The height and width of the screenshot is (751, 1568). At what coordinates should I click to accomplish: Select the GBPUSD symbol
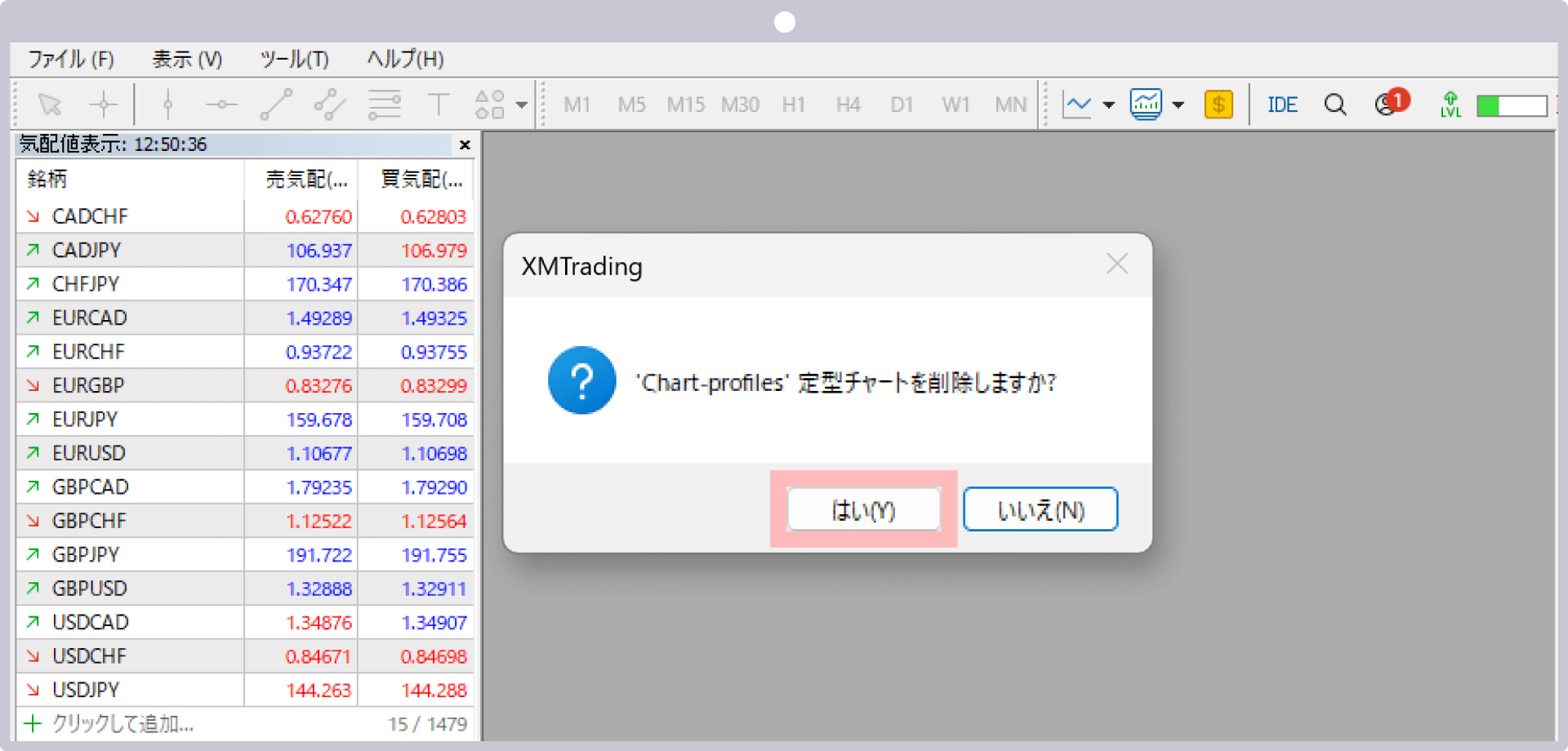[89, 589]
